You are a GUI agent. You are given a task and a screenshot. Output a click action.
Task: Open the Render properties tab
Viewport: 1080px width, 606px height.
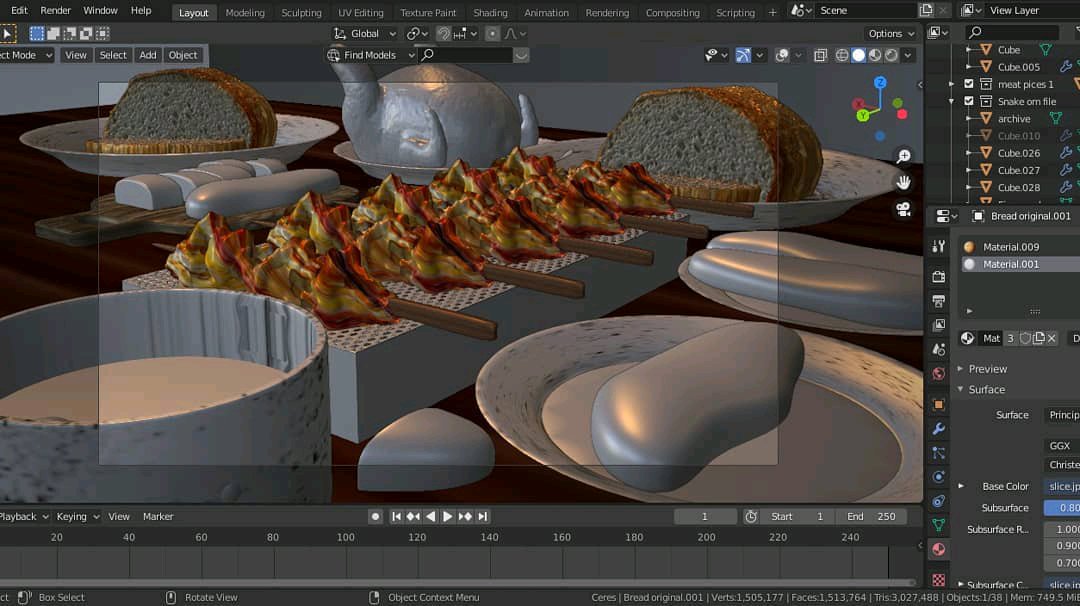tap(938, 277)
